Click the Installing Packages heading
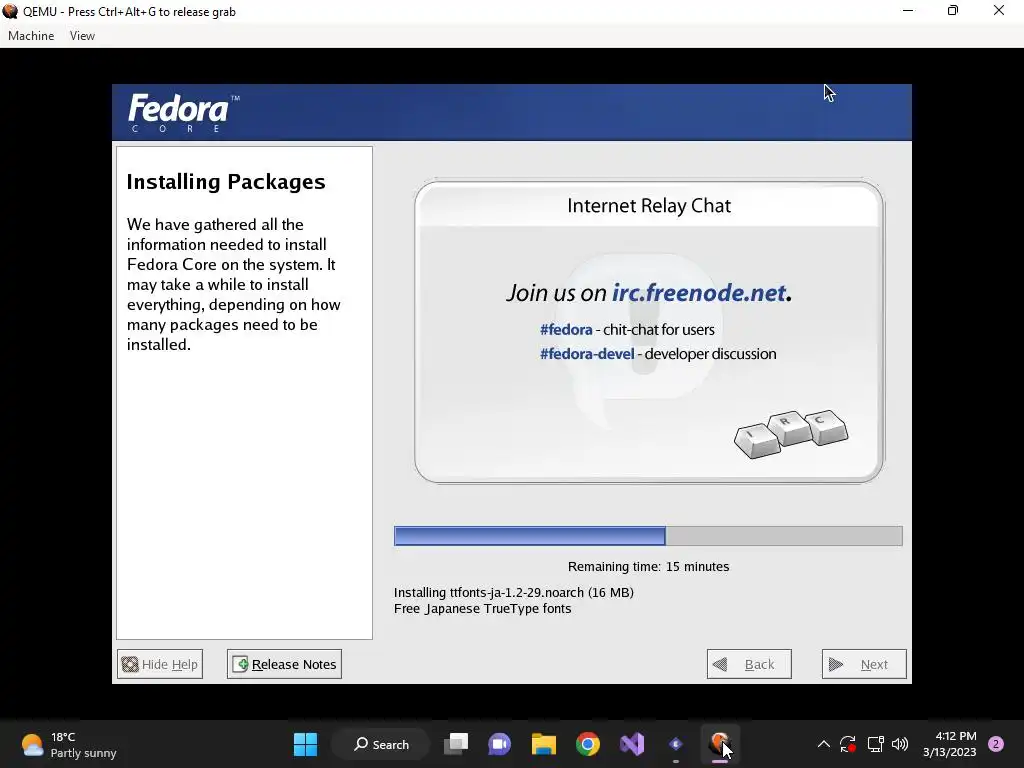This screenshot has width=1024, height=768. coord(226,182)
